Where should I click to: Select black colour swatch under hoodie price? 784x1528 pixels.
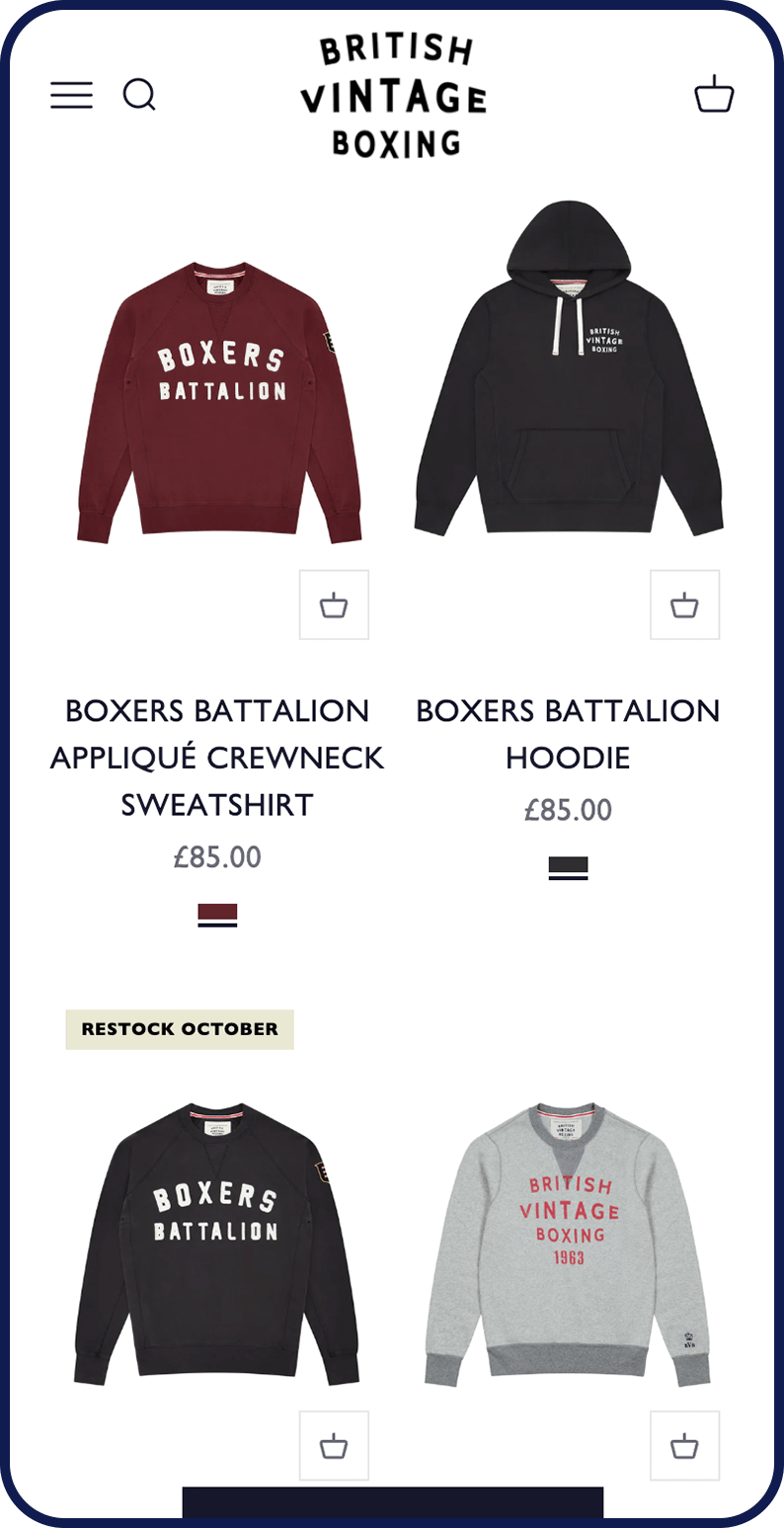(568, 868)
